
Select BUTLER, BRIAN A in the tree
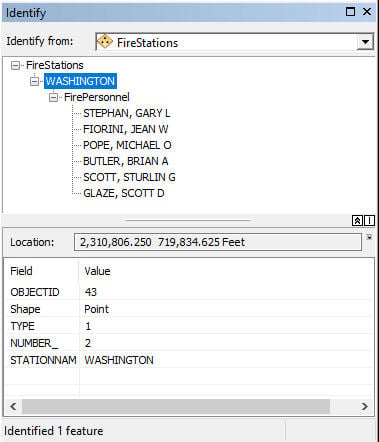tap(125, 161)
